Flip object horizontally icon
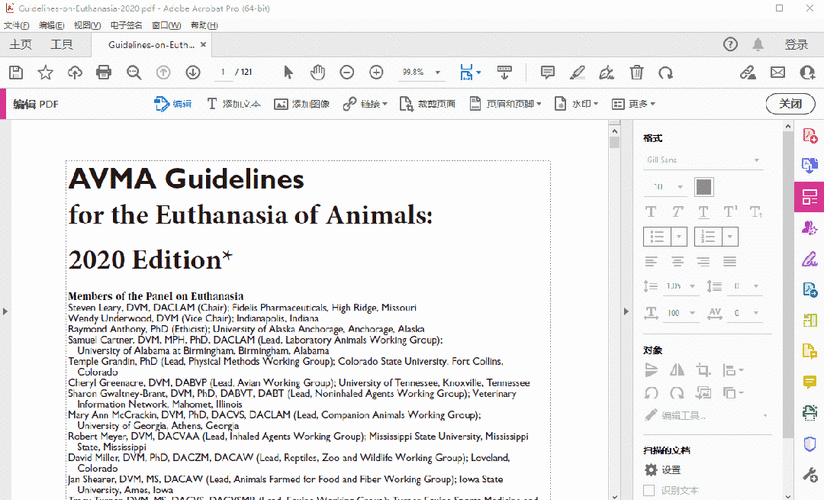The width and height of the screenshot is (824, 500). [677, 370]
